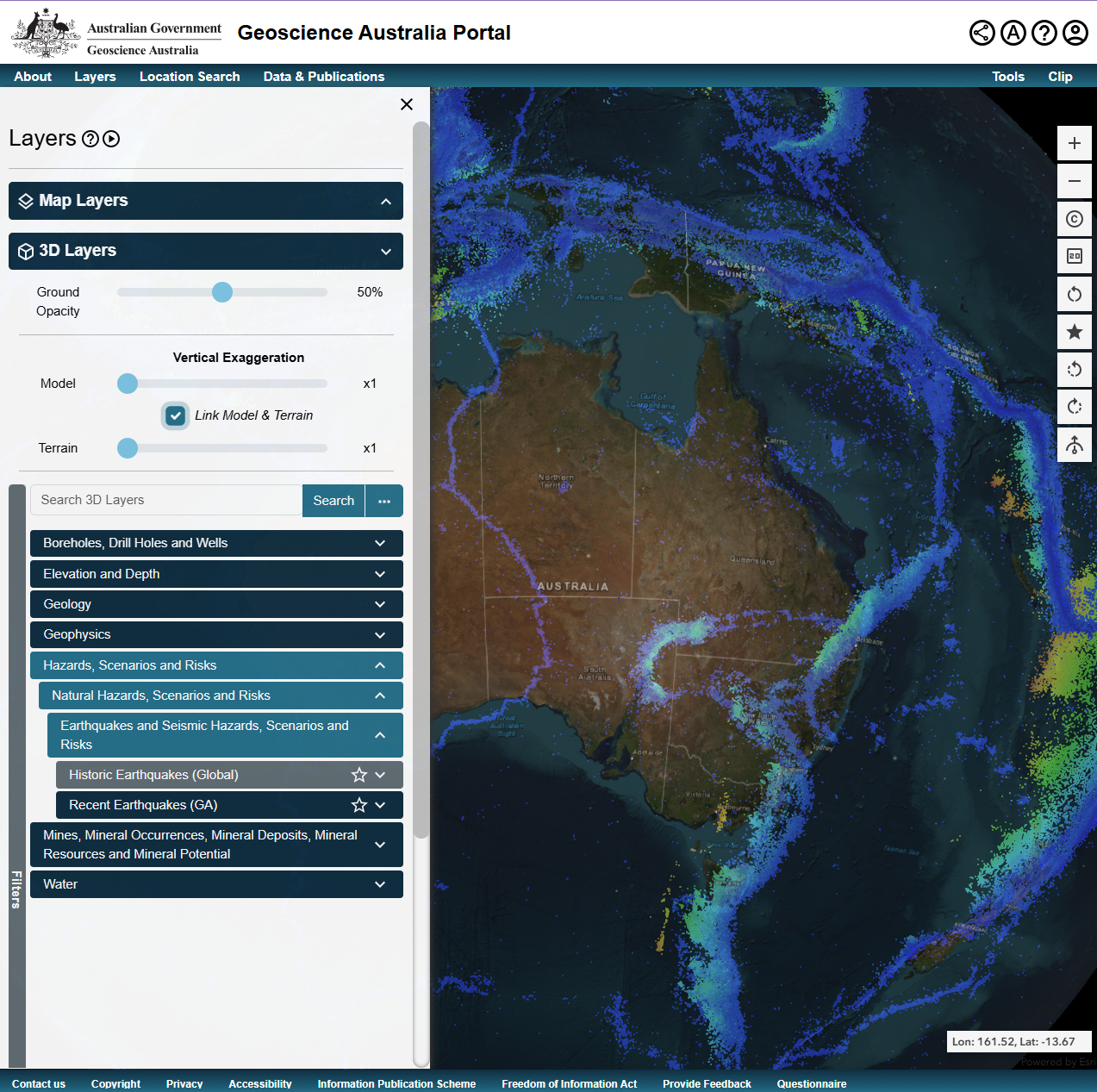Uncheck Link Model & Terrain checkbox

point(176,415)
